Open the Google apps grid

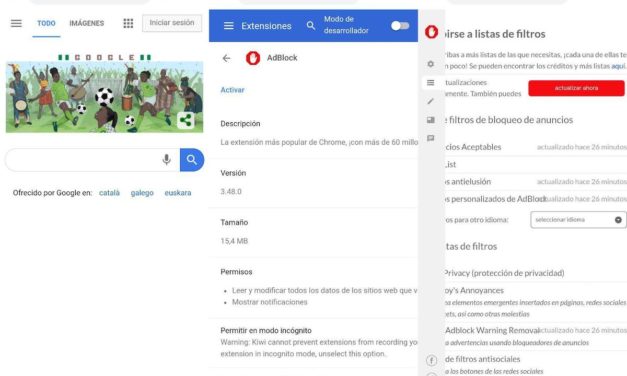pyautogui.click(x=128, y=23)
